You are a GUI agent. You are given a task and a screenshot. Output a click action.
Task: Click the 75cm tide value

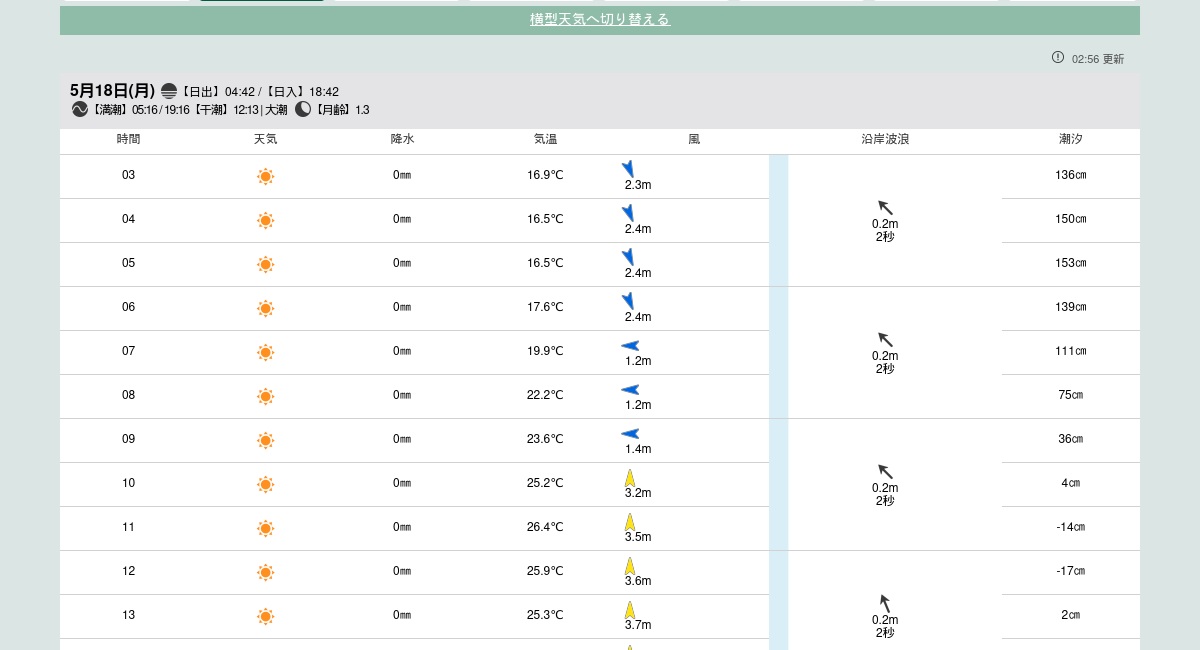(x=1070, y=396)
